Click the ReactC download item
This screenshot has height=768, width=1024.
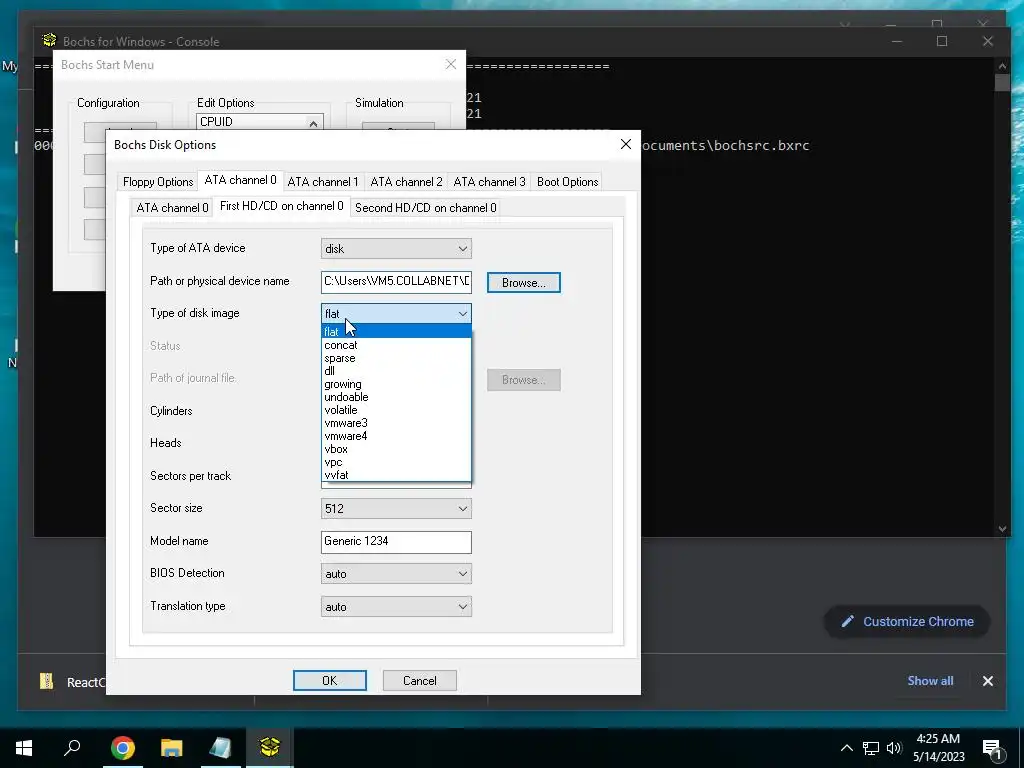pyautogui.click(x=71, y=681)
